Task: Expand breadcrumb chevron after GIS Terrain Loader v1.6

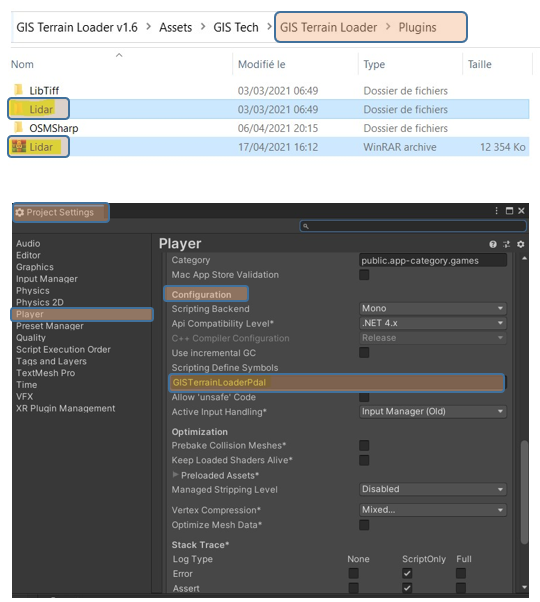Action: tap(148, 27)
